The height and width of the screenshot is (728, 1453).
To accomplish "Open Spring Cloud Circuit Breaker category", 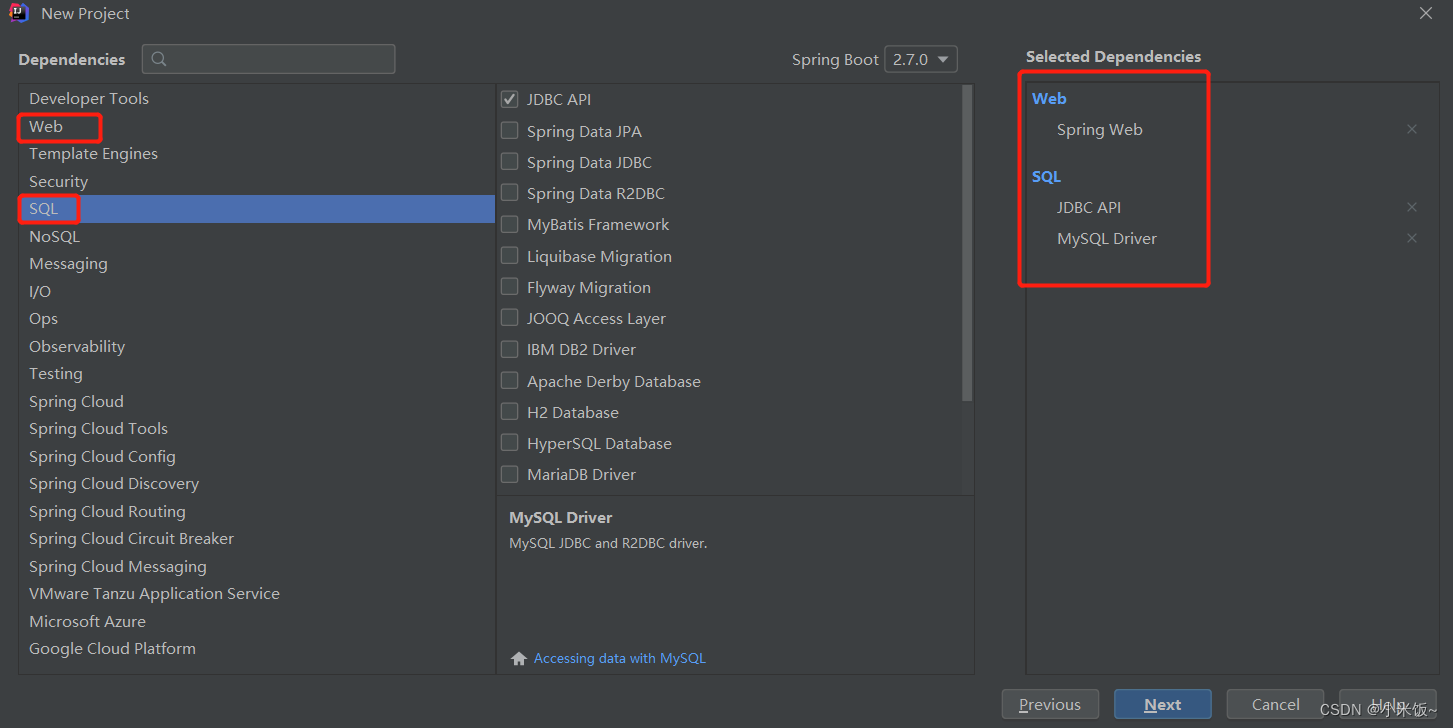I will click(257, 538).
